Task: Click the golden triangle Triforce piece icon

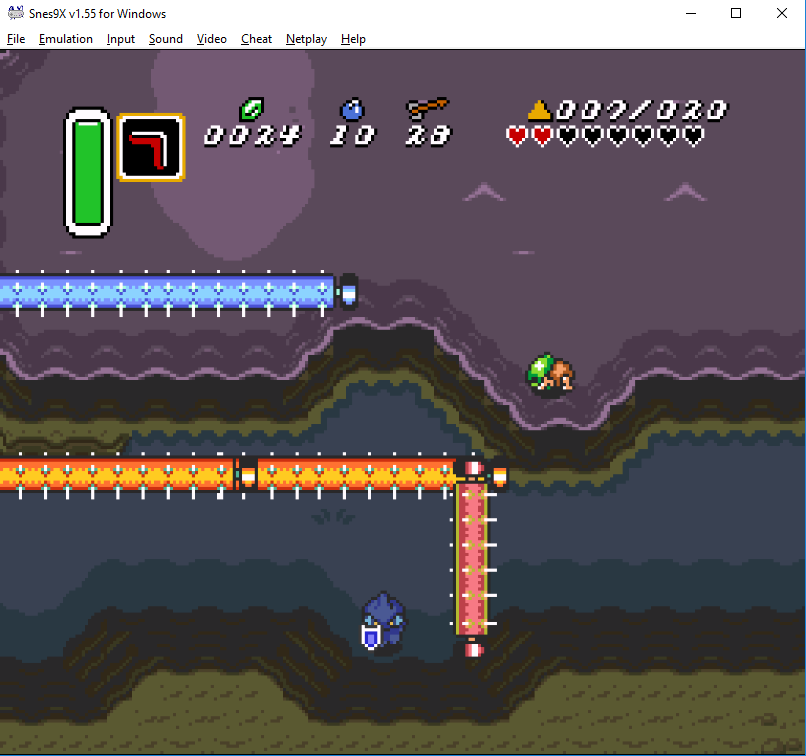Action: (540, 109)
